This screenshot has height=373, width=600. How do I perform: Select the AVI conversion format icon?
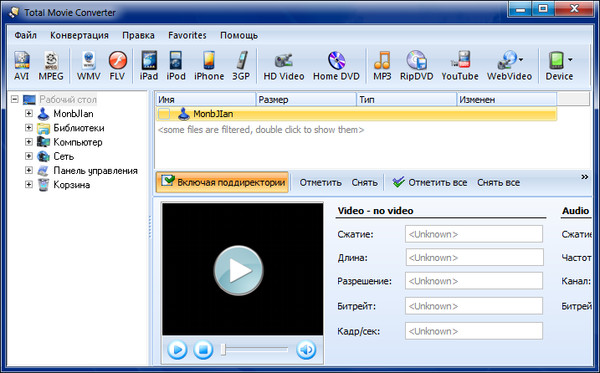click(x=21, y=66)
